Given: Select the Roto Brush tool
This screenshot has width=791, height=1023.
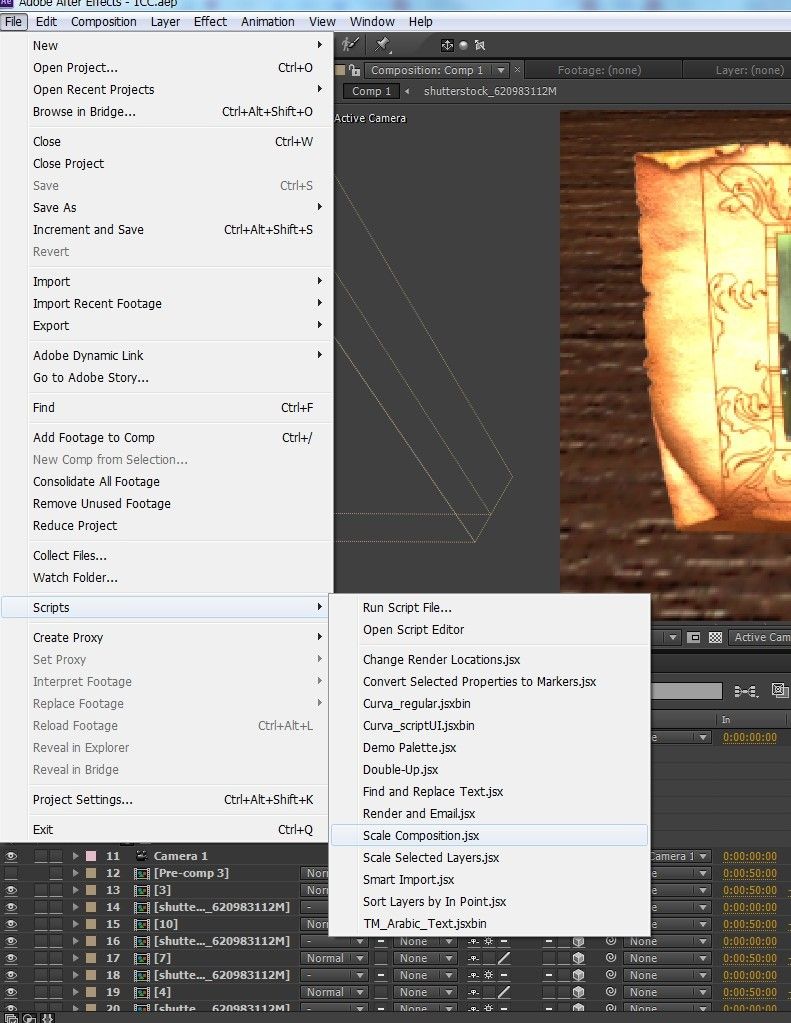Looking at the screenshot, I should [x=350, y=44].
